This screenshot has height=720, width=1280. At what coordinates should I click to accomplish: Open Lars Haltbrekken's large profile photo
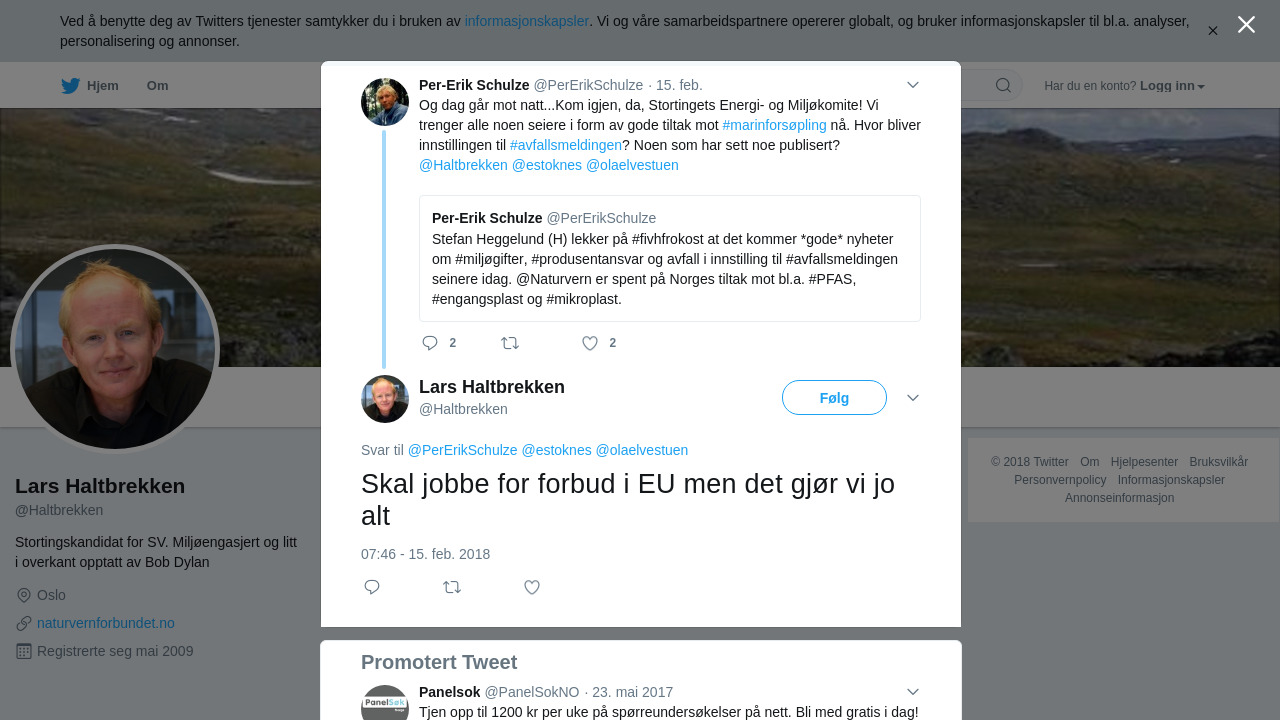pos(115,349)
